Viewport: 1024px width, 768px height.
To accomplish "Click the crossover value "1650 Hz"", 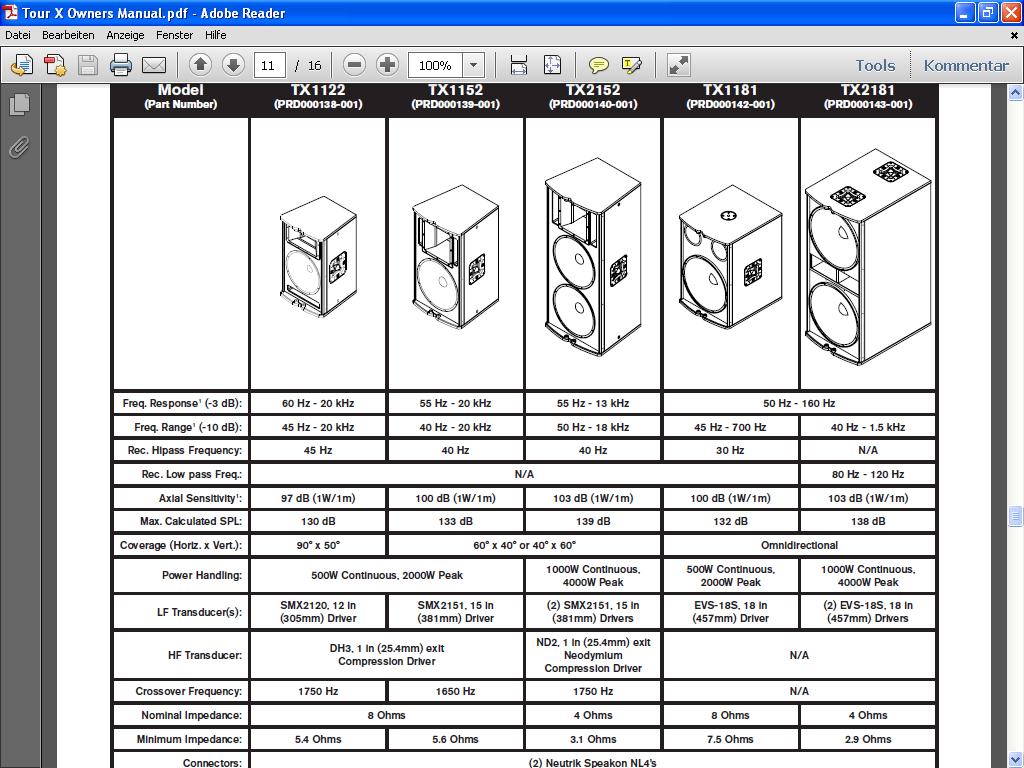I will [455, 692].
